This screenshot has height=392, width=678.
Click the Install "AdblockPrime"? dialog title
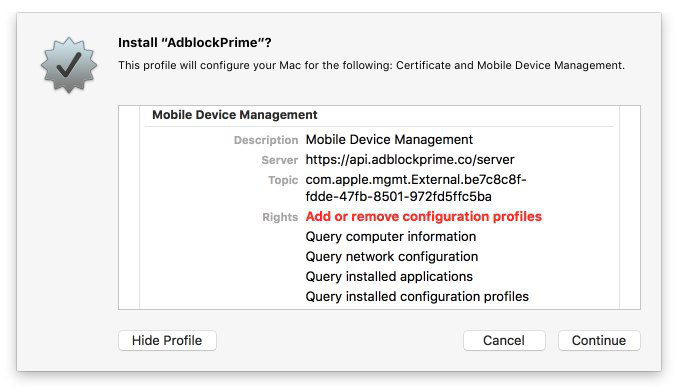(x=195, y=42)
